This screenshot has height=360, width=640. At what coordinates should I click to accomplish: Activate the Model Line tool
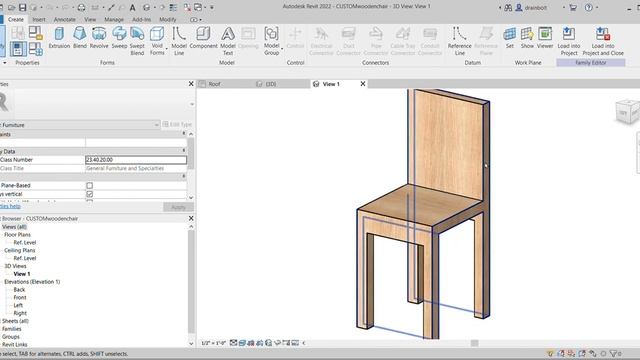(x=179, y=41)
